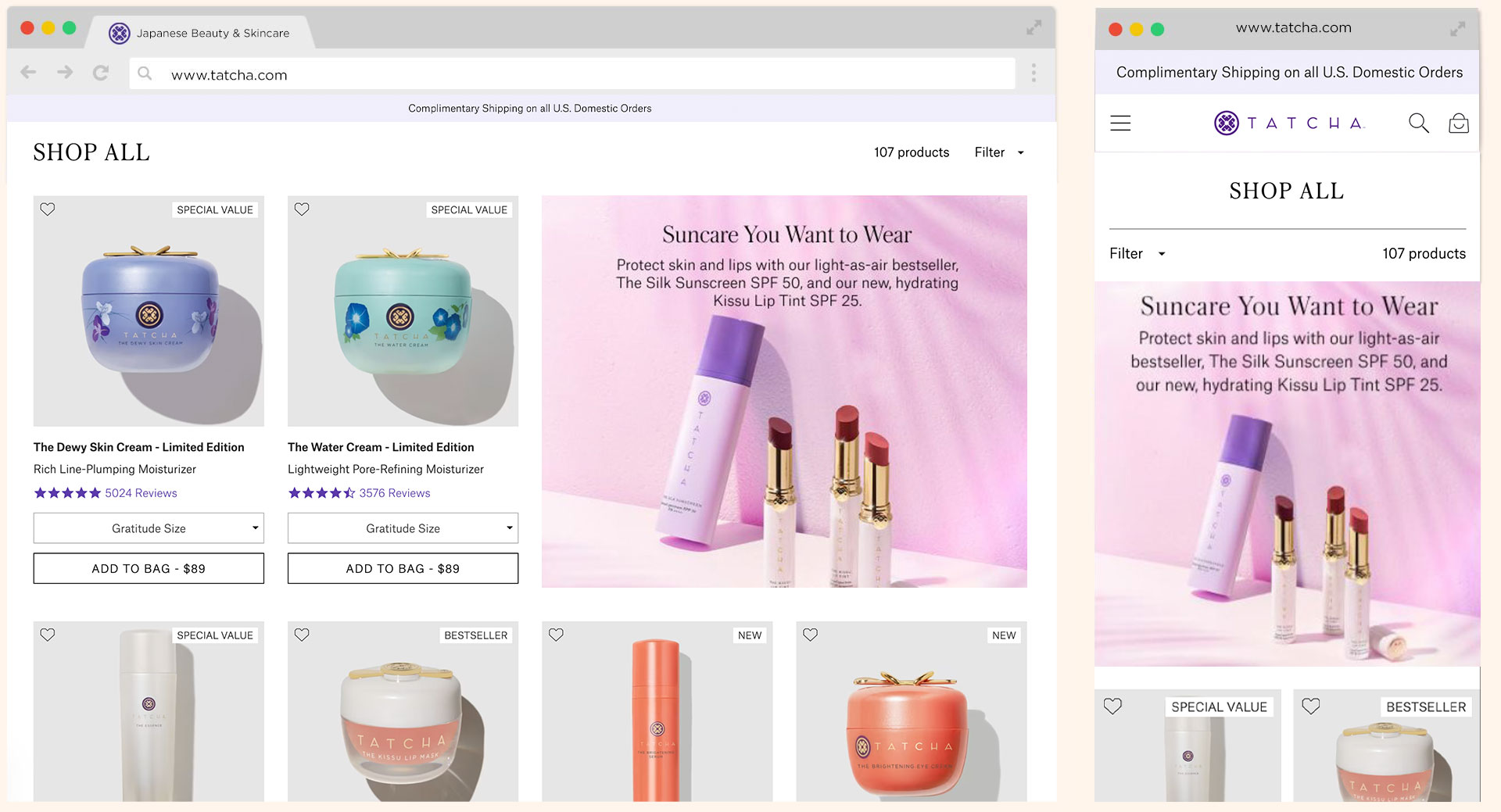
Task: Click the browser forward arrow
Action: (x=65, y=73)
